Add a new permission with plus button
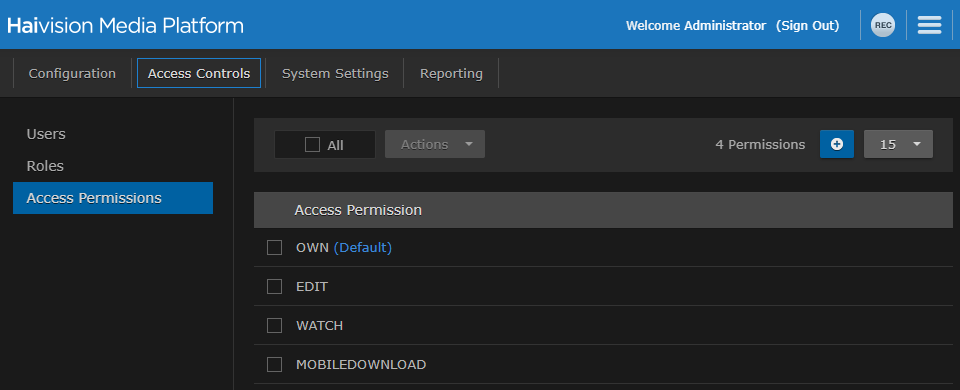Image resolution: width=960 pixels, height=390 pixels. click(836, 144)
